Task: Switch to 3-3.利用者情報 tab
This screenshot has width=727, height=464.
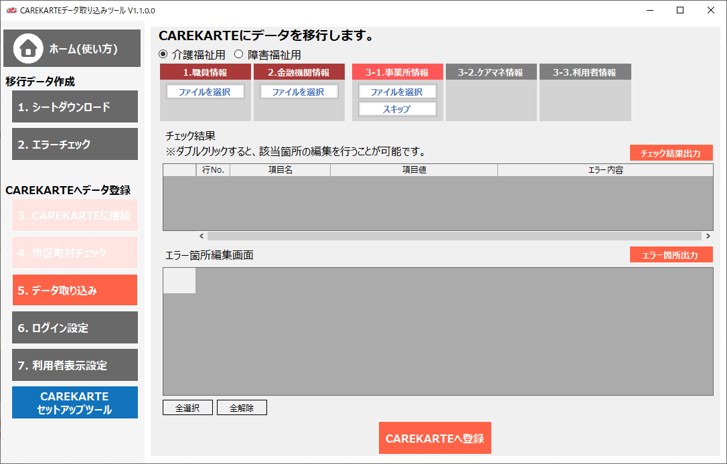Action: point(585,72)
